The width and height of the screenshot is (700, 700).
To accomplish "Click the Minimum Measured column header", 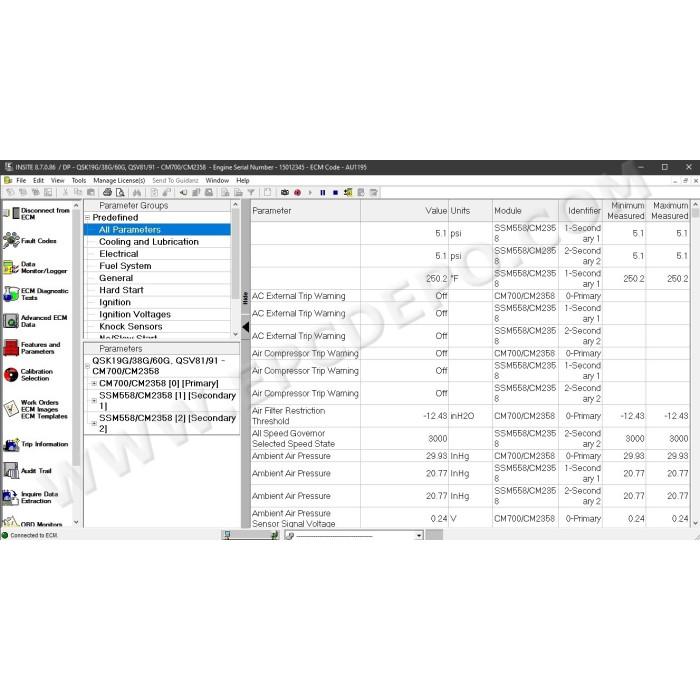I will coord(624,211).
